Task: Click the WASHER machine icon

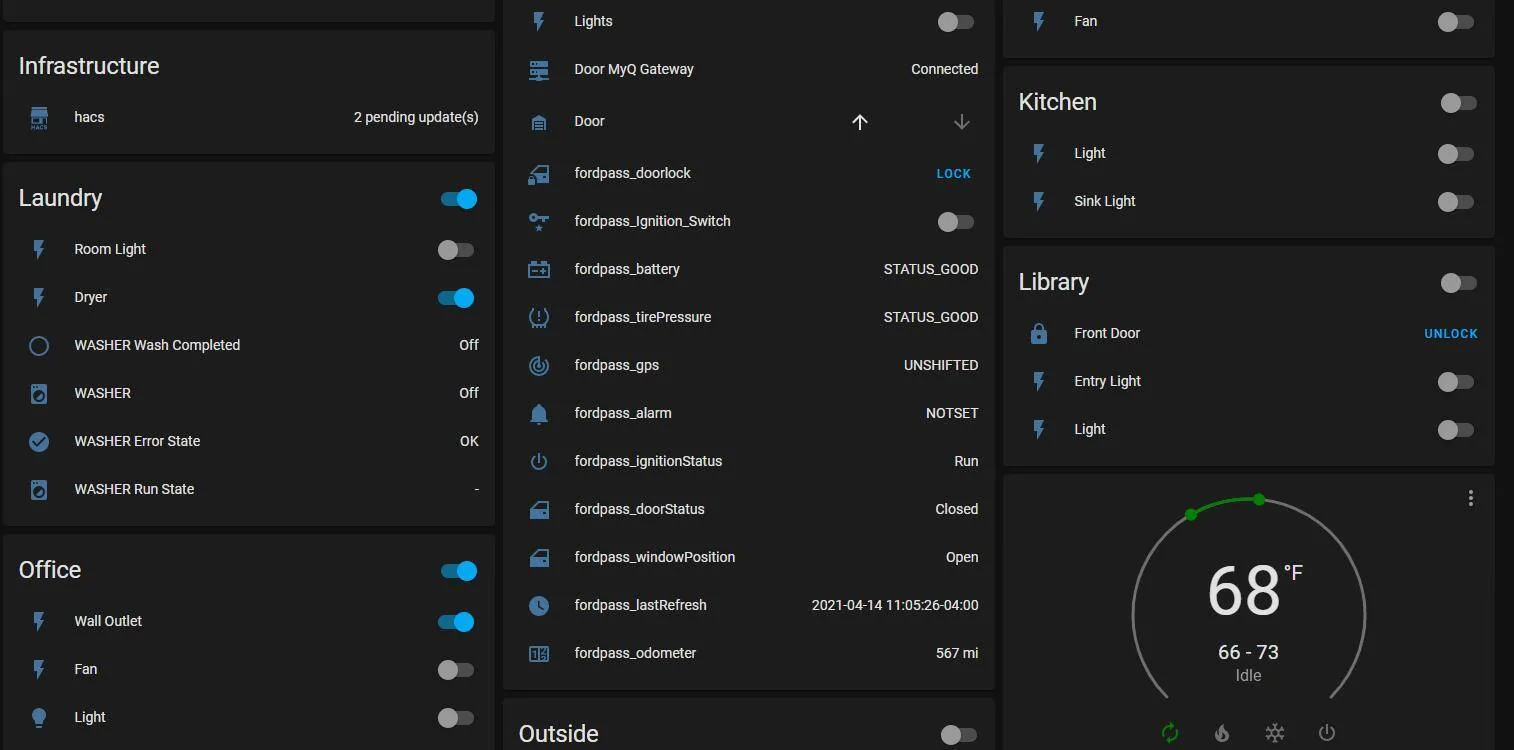Action: coord(39,393)
